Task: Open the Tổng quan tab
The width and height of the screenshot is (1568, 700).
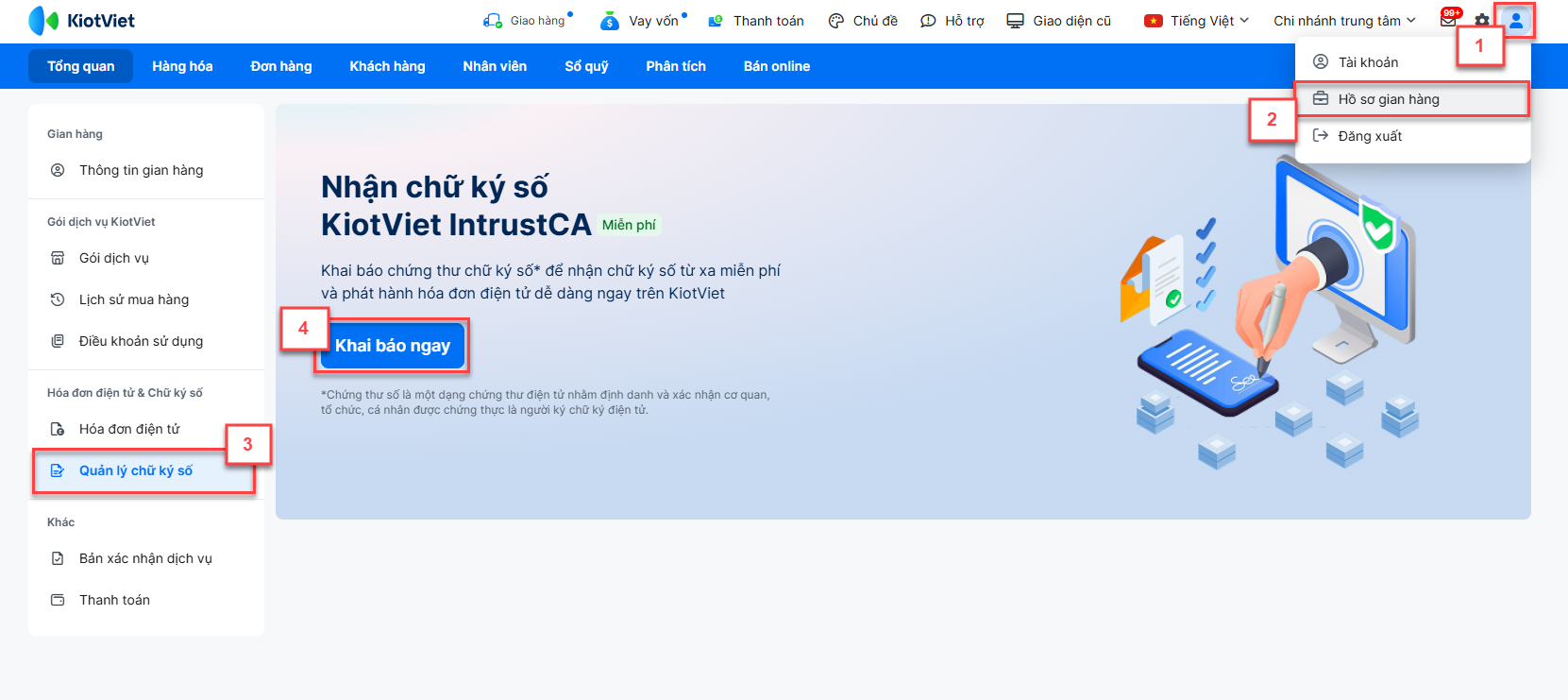Action: coord(81,66)
